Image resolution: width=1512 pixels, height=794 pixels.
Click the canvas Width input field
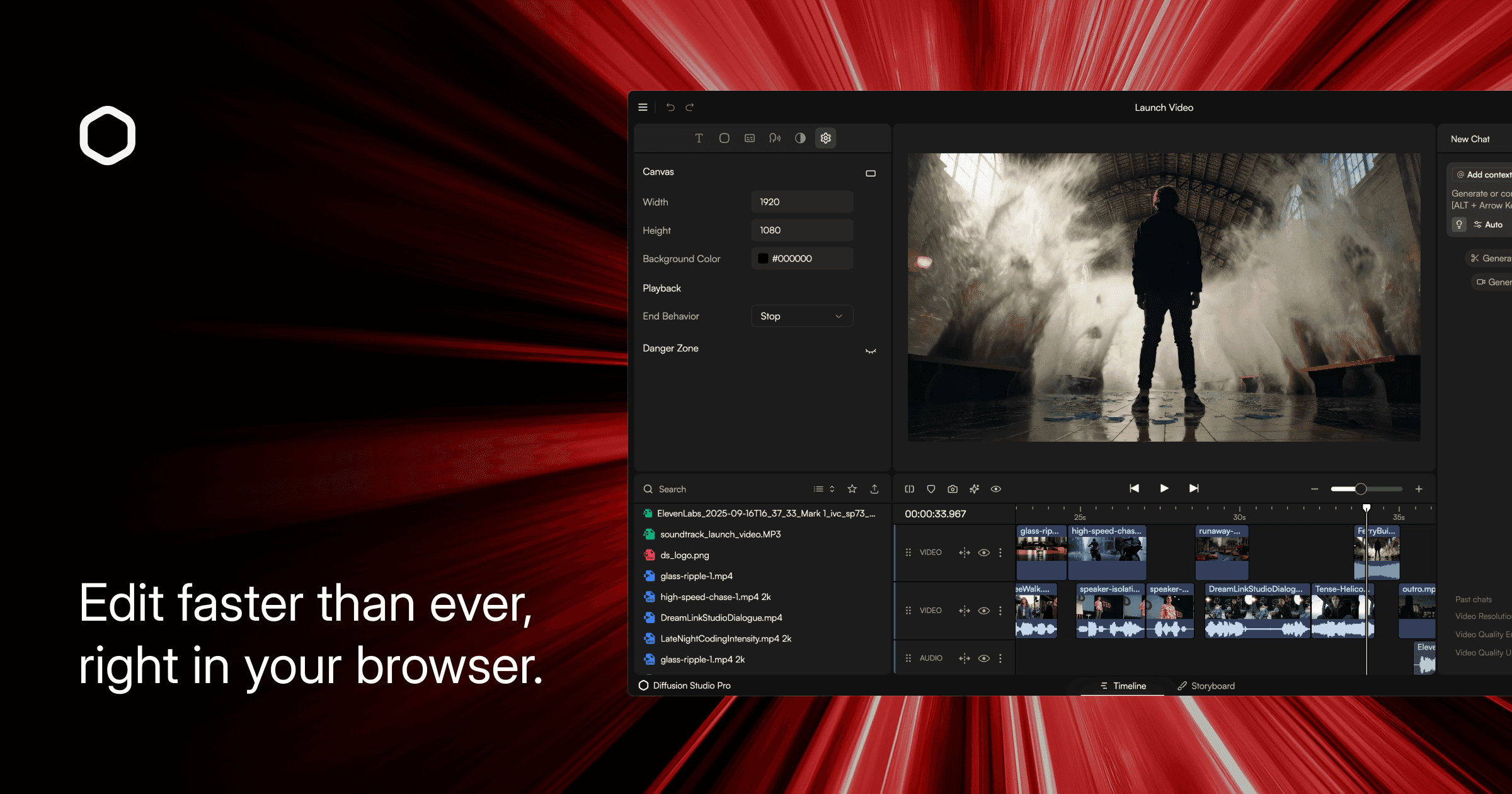point(801,202)
